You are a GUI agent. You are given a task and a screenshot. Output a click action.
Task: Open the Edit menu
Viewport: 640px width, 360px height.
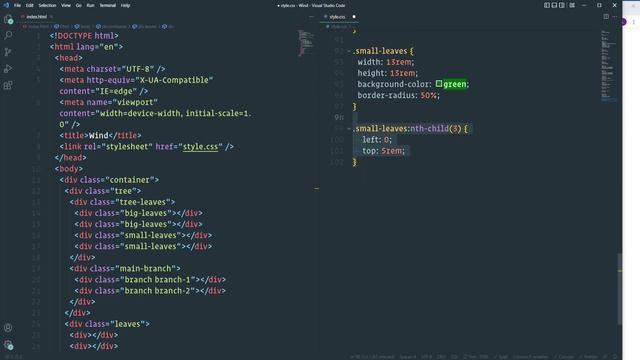pos(29,5)
